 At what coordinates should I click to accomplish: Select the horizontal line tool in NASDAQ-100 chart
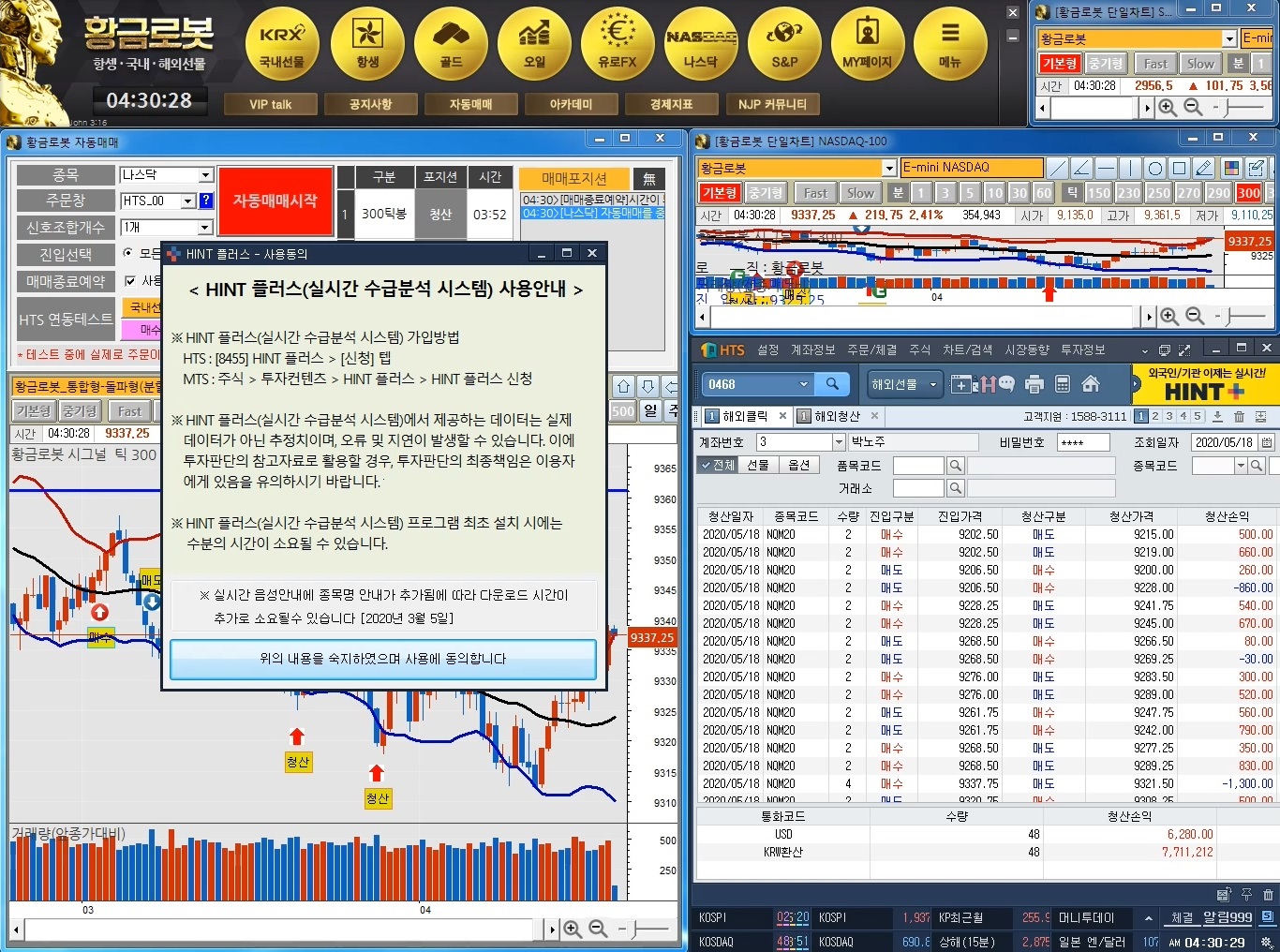point(1106,168)
